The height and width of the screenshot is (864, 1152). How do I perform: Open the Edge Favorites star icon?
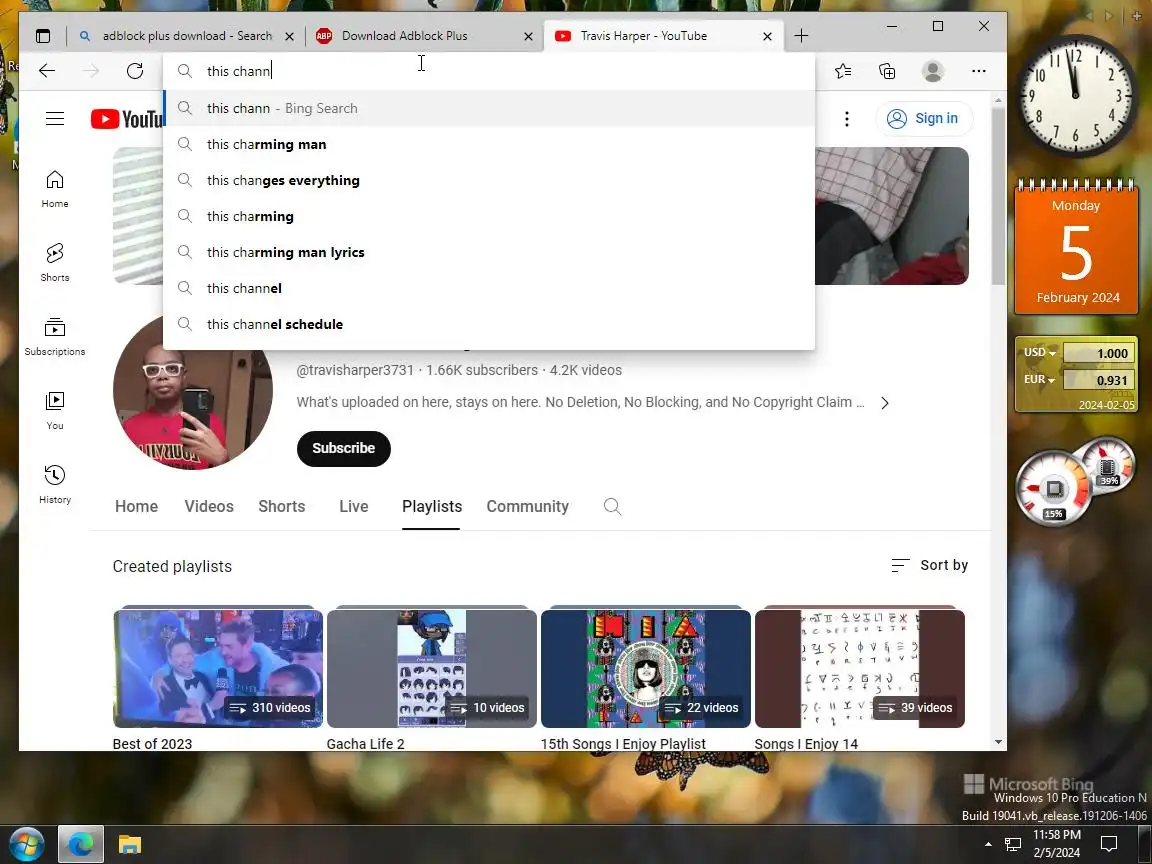click(x=843, y=71)
